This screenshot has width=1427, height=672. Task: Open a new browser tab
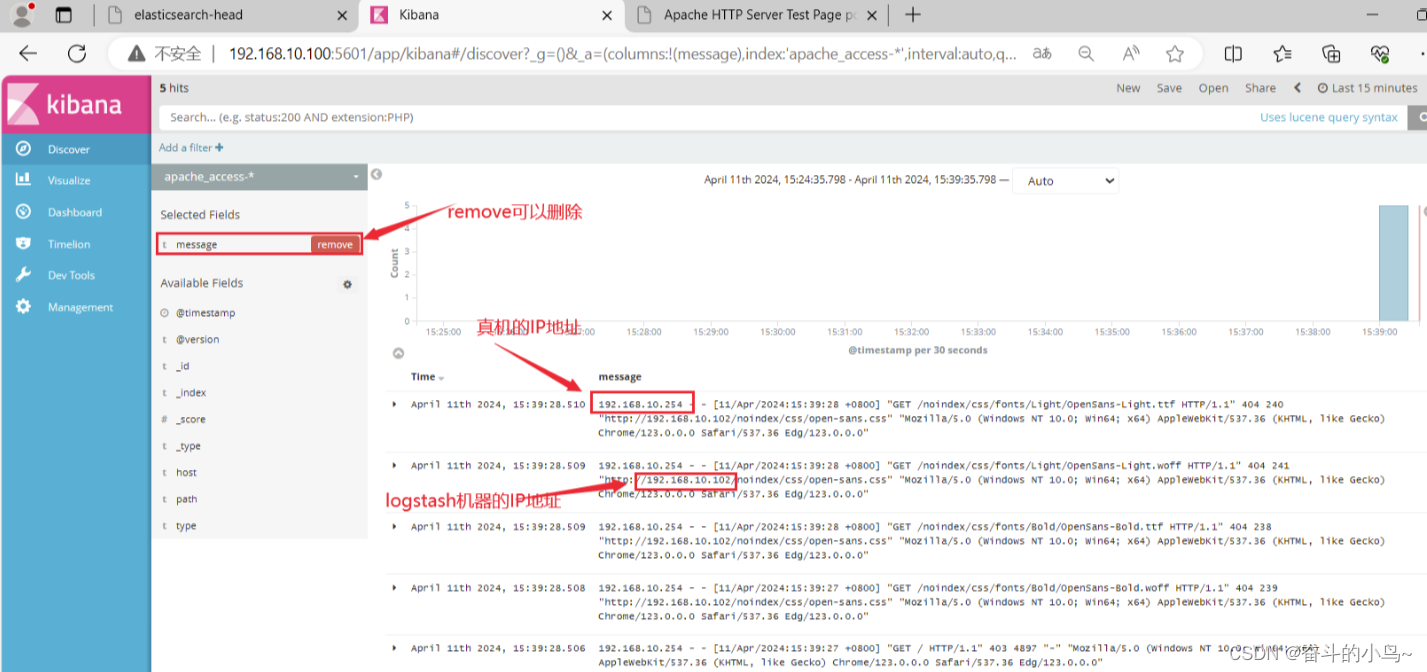point(912,14)
